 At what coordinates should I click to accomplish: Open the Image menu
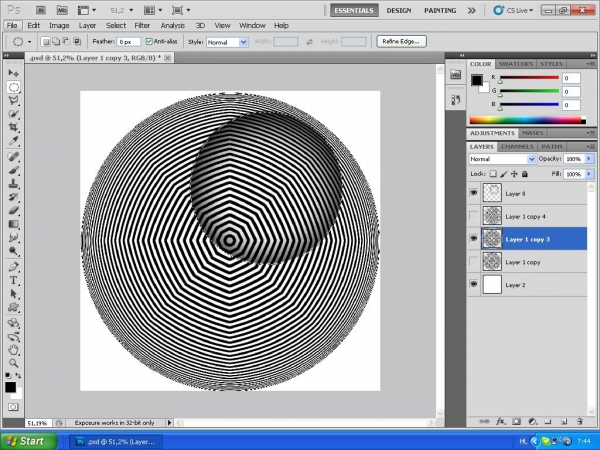59,26
